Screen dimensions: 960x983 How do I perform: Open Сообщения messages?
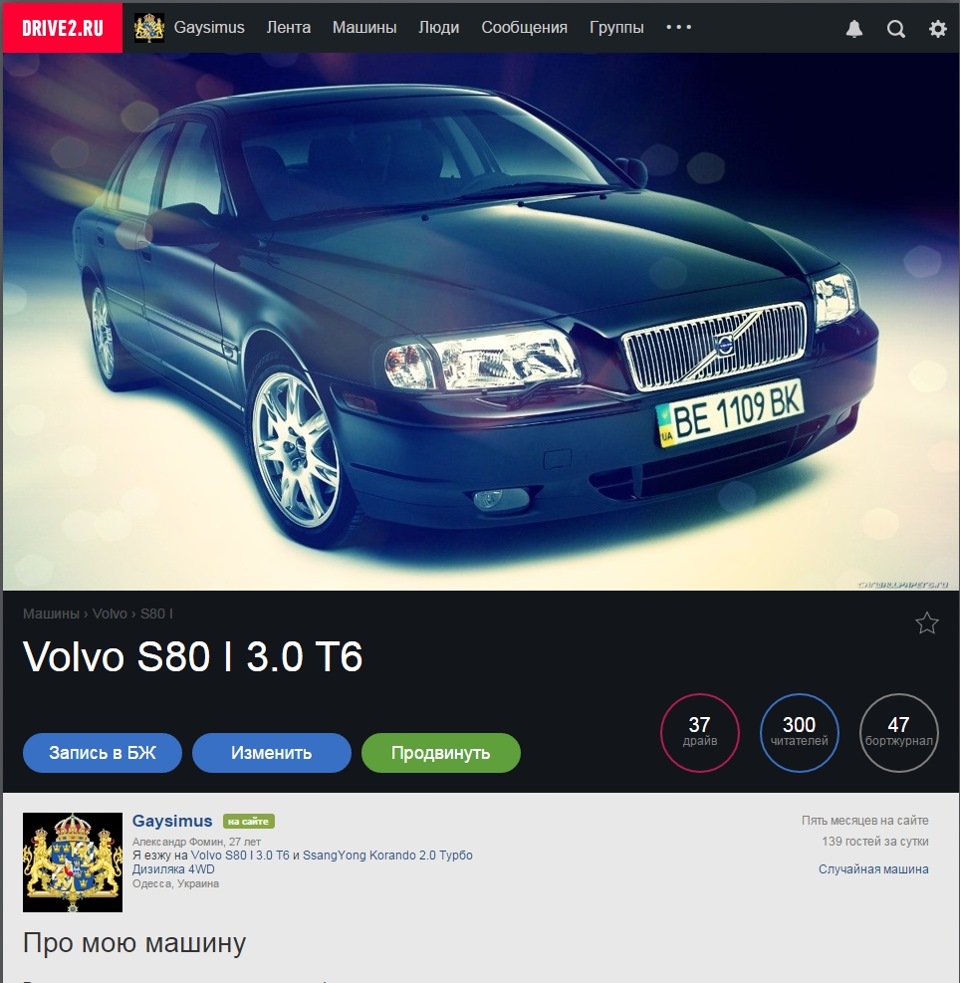[x=524, y=28]
